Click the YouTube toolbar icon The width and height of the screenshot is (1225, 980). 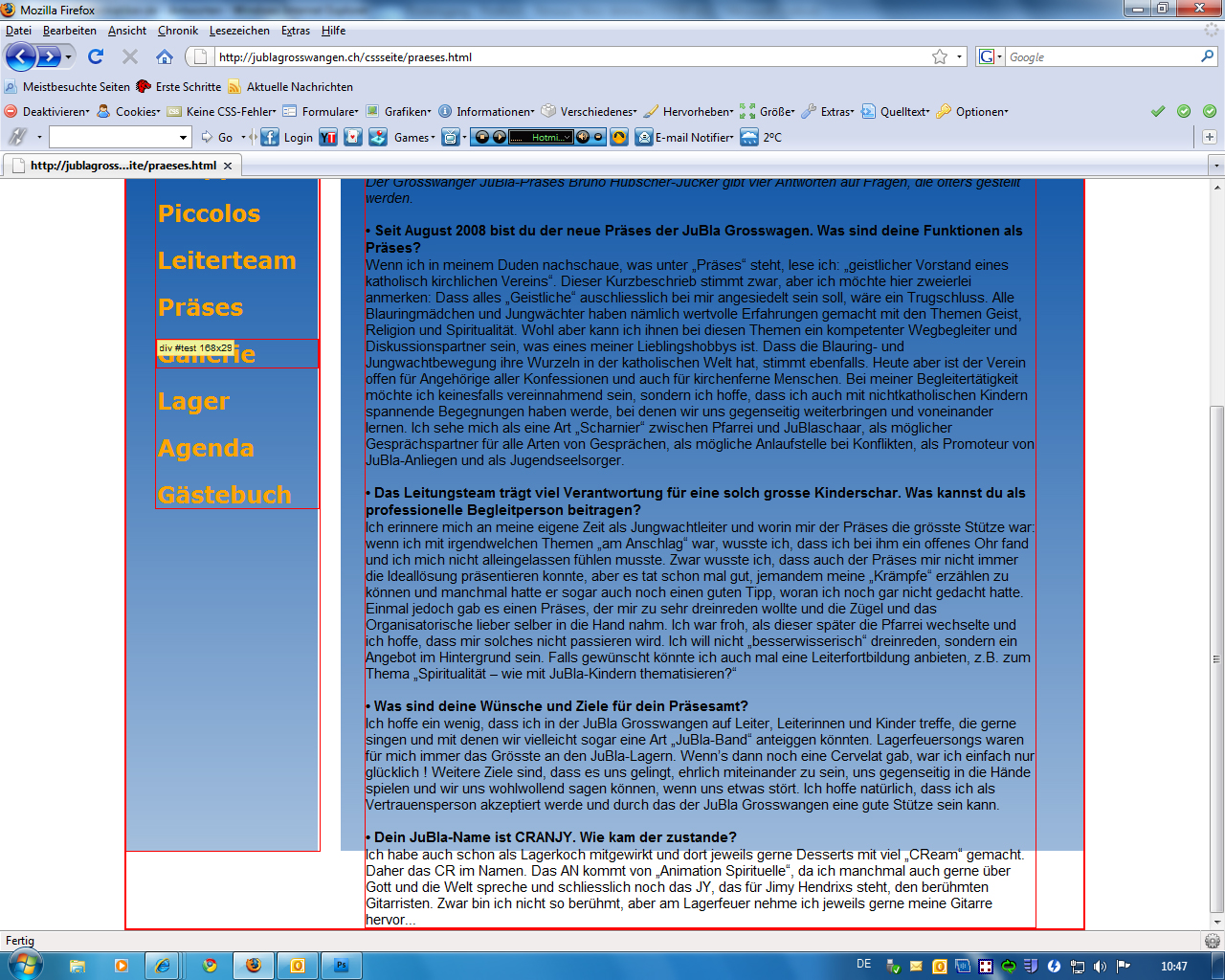coord(328,137)
